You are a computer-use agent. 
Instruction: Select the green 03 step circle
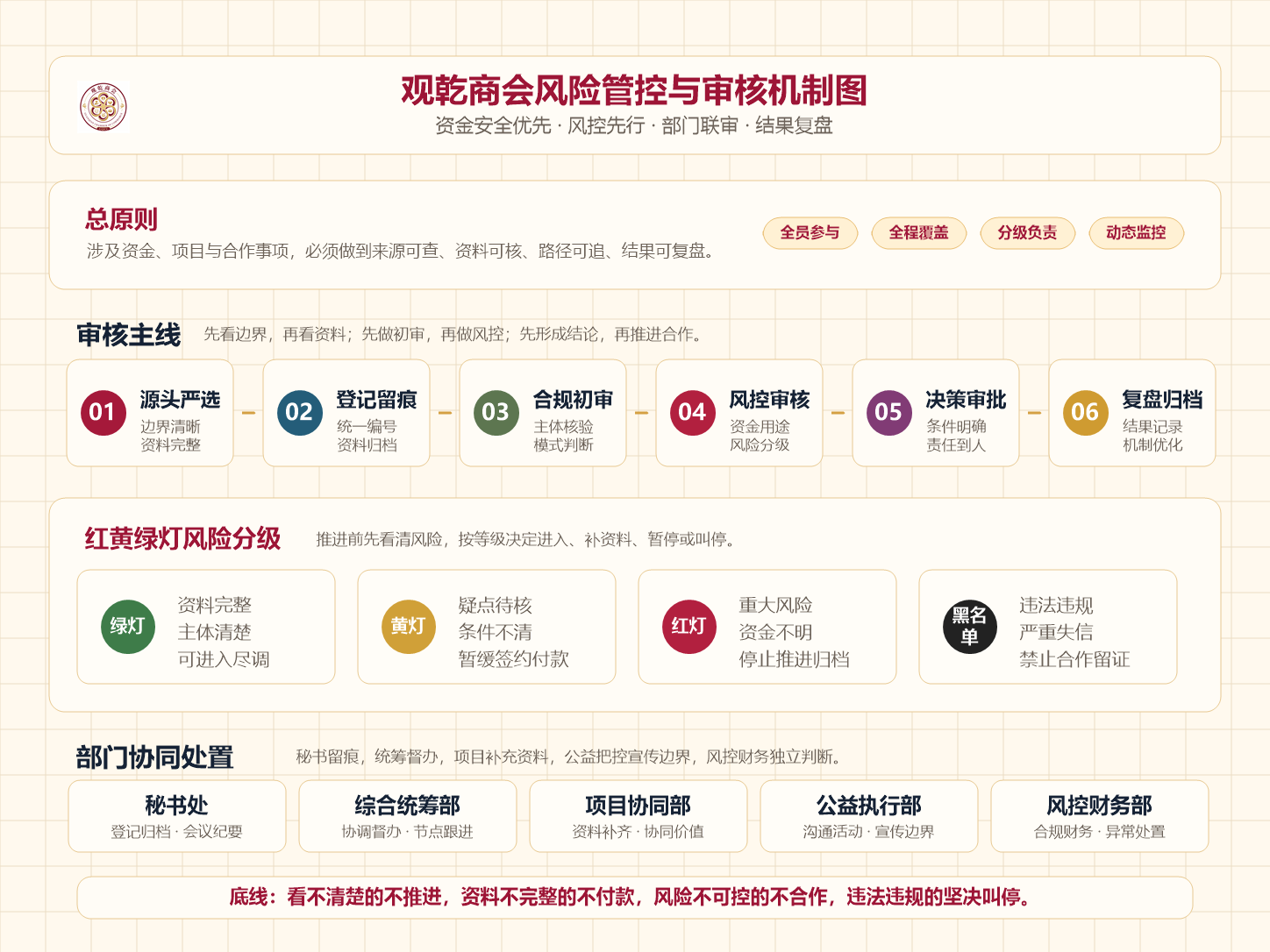tap(496, 413)
